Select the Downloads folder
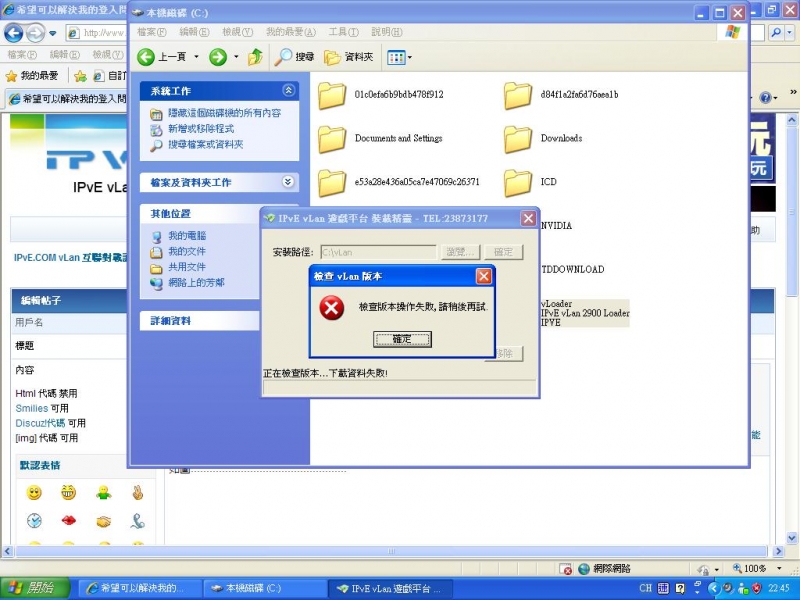The height and width of the screenshot is (600, 800). click(x=543, y=139)
